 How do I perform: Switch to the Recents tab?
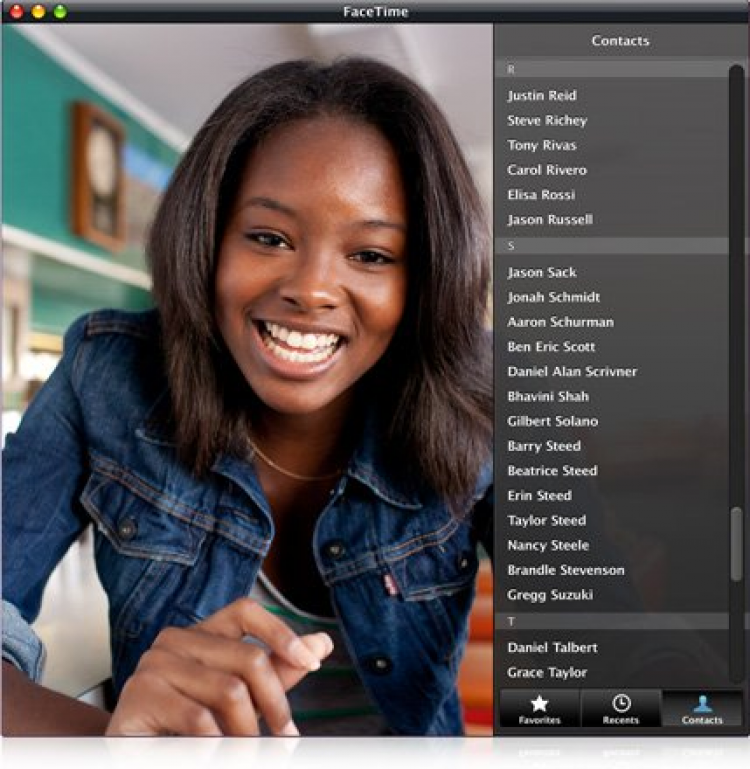621,709
